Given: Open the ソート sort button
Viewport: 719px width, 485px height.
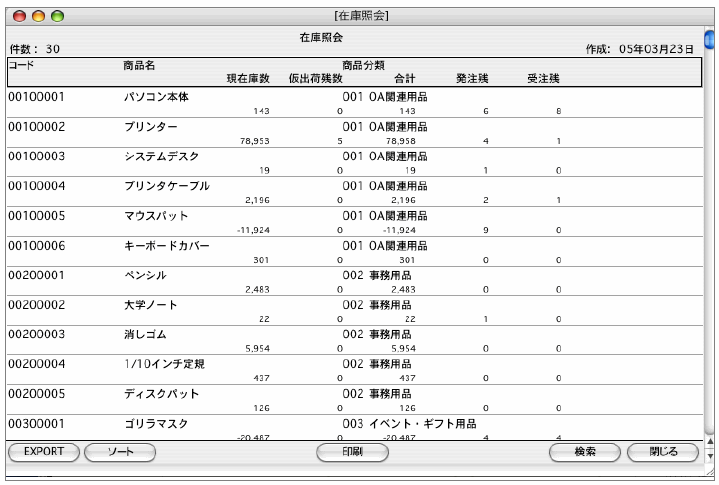Looking at the screenshot, I should pyautogui.click(x=120, y=452).
